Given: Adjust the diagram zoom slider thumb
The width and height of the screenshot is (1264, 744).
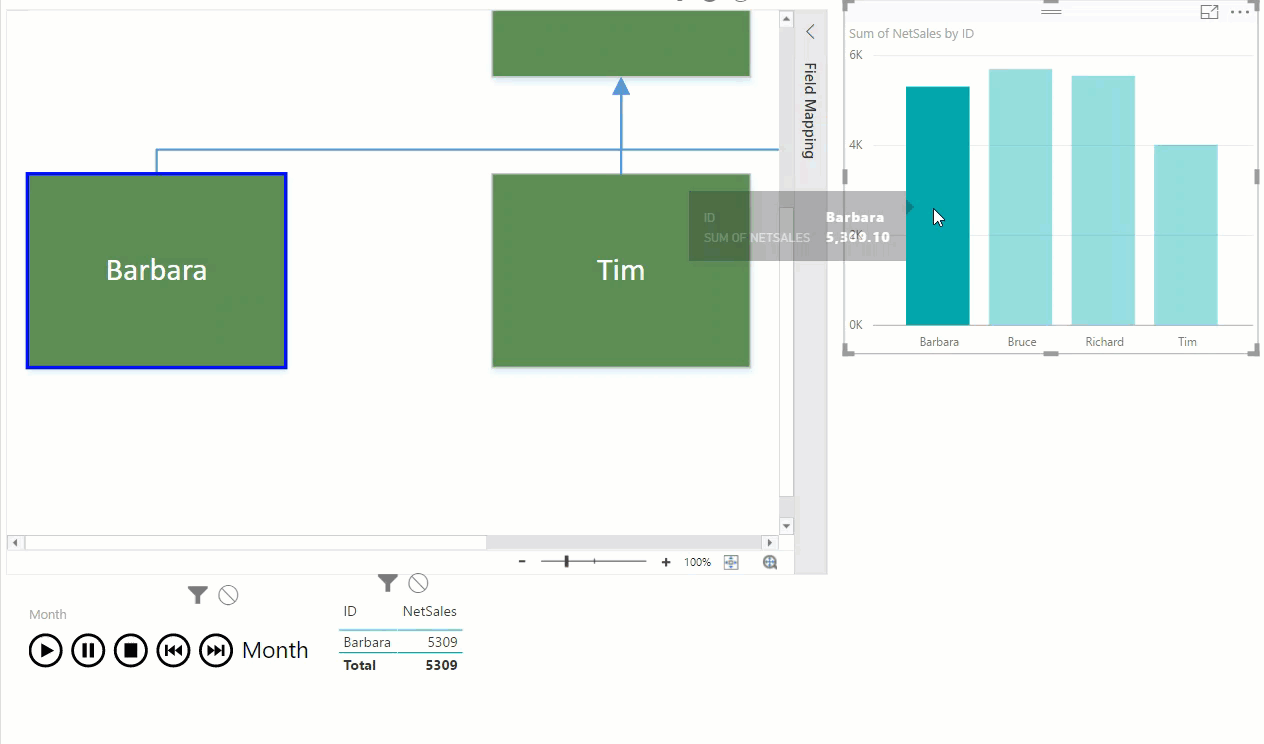Looking at the screenshot, I should point(567,562).
